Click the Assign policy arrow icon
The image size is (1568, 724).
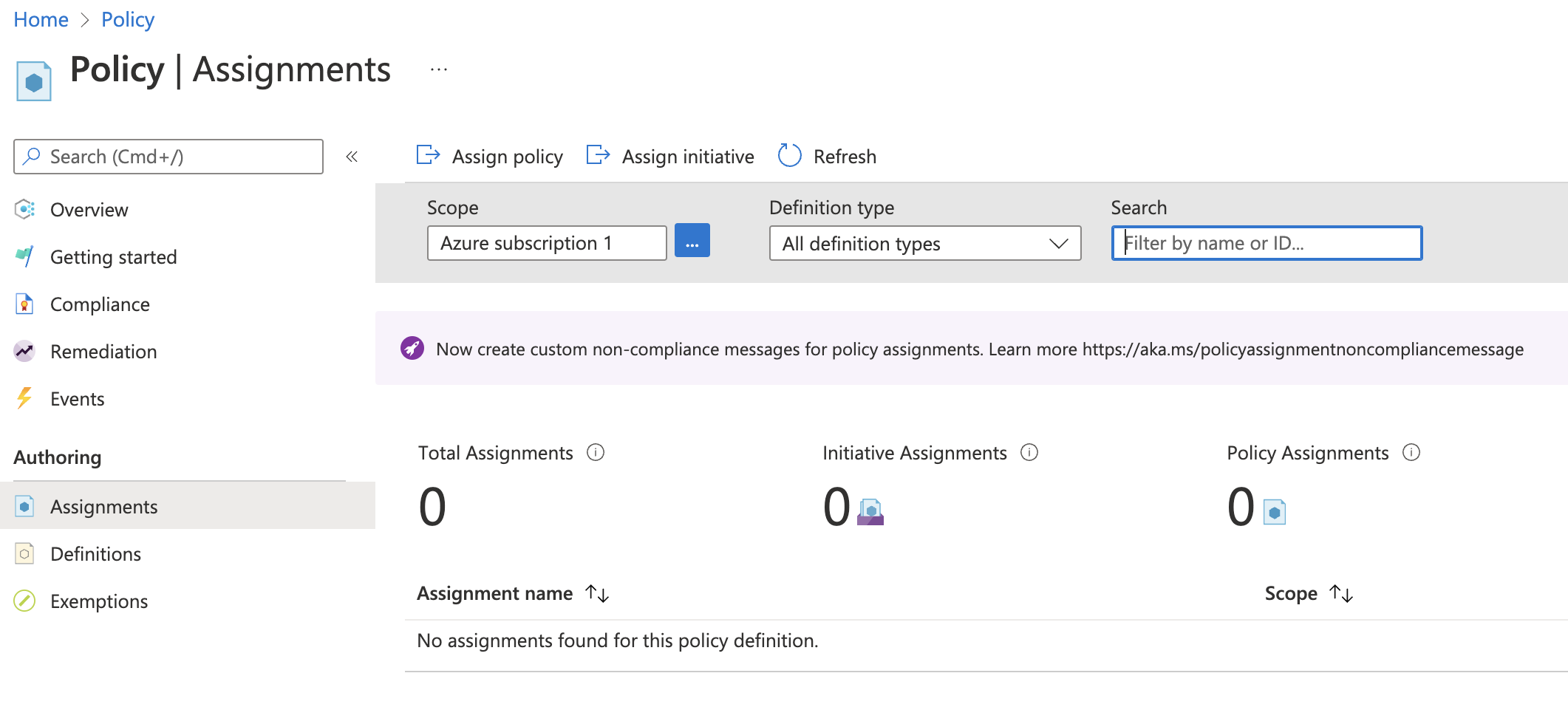(x=429, y=155)
